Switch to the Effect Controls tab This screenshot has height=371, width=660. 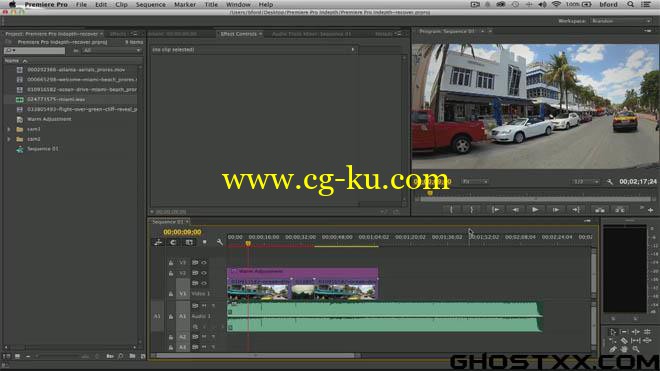pos(239,34)
